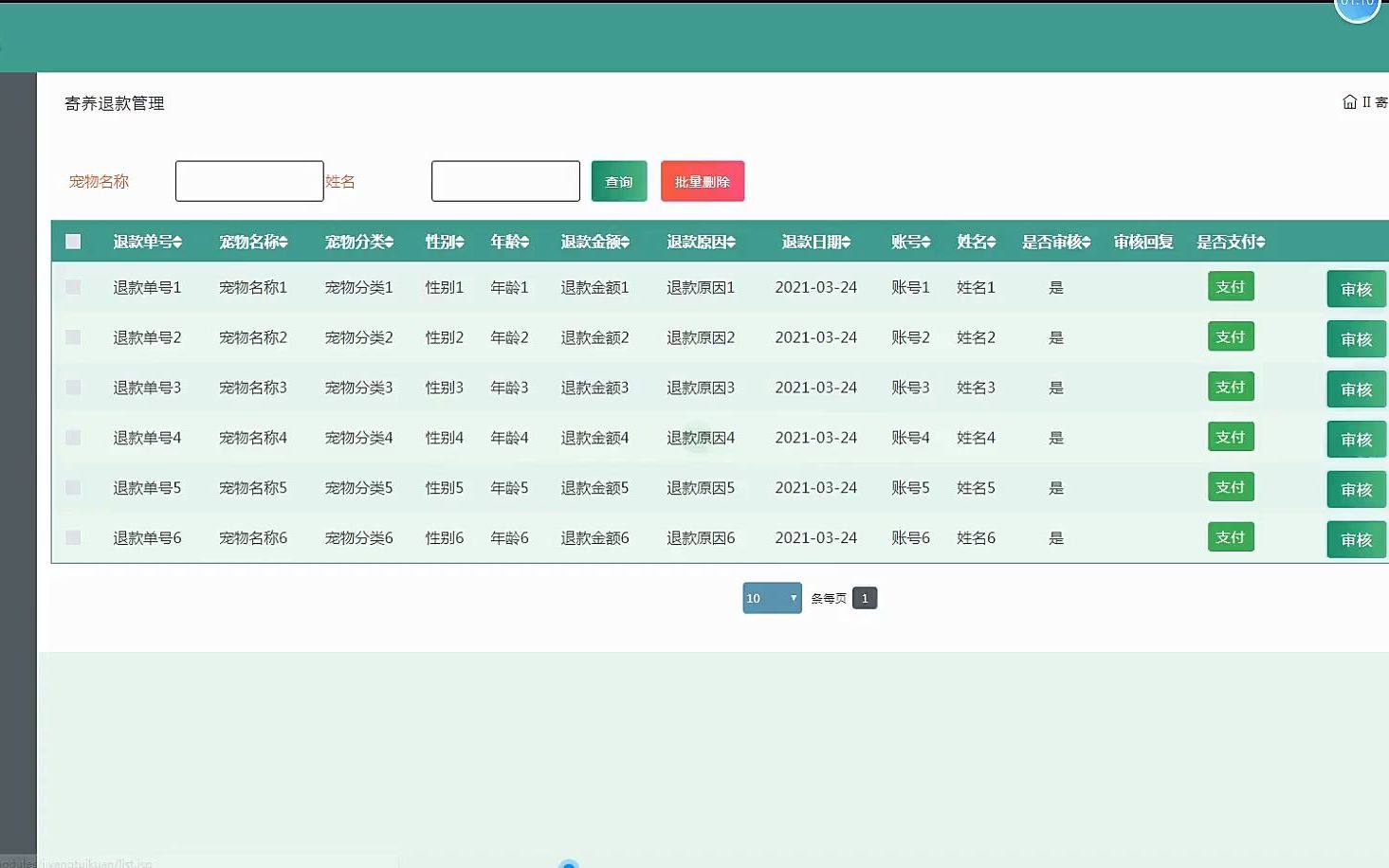Select cell 宠物分类2

(358, 337)
